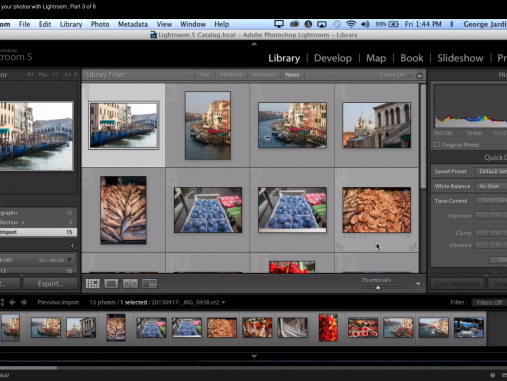The width and height of the screenshot is (507, 381).
Task: Click the video progress bar at bottom
Action: (253, 368)
